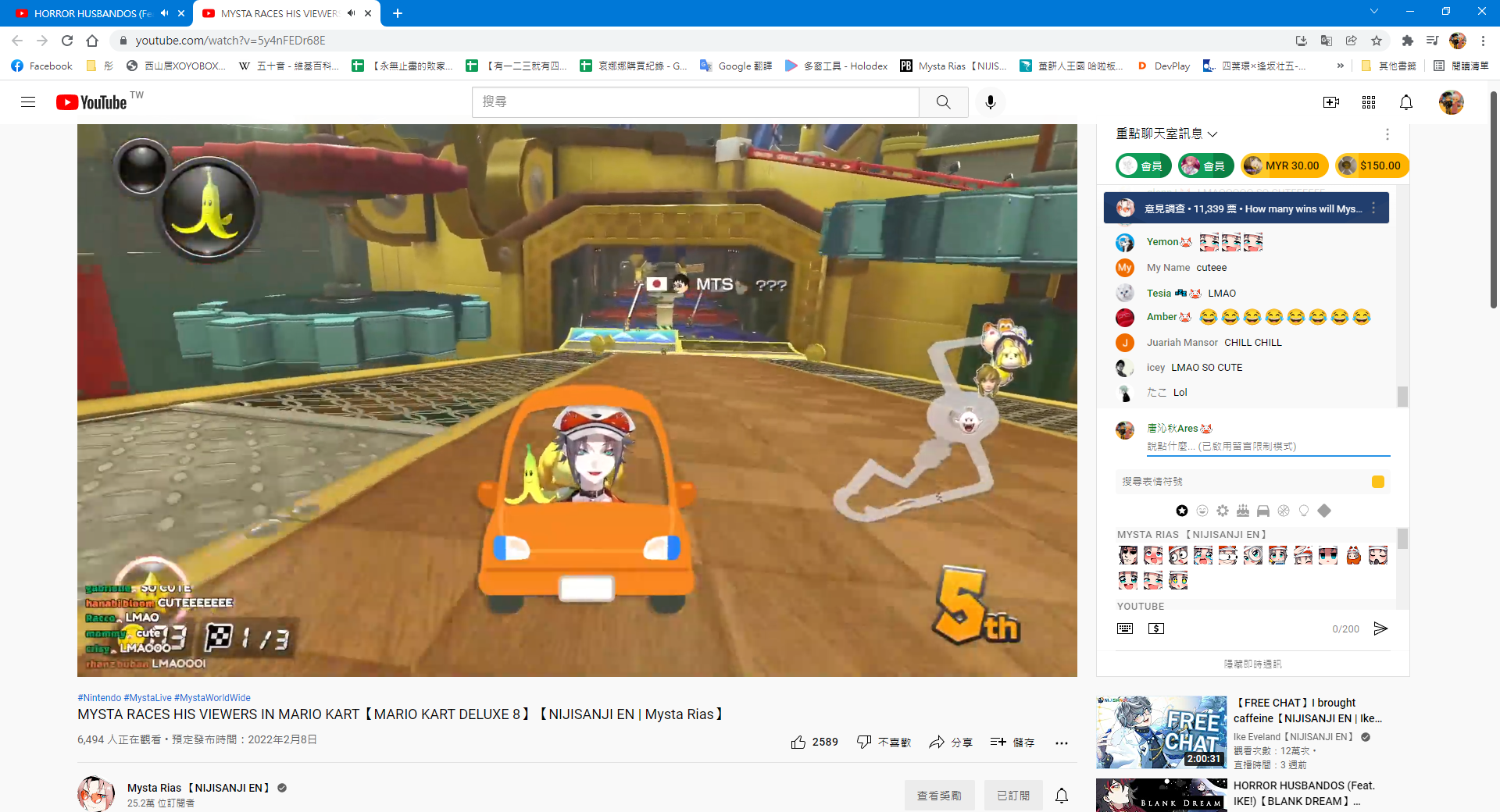The height and width of the screenshot is (812, 1500).
Task: Open the notifications bell in the header
Action: [x=1406, y=102]
